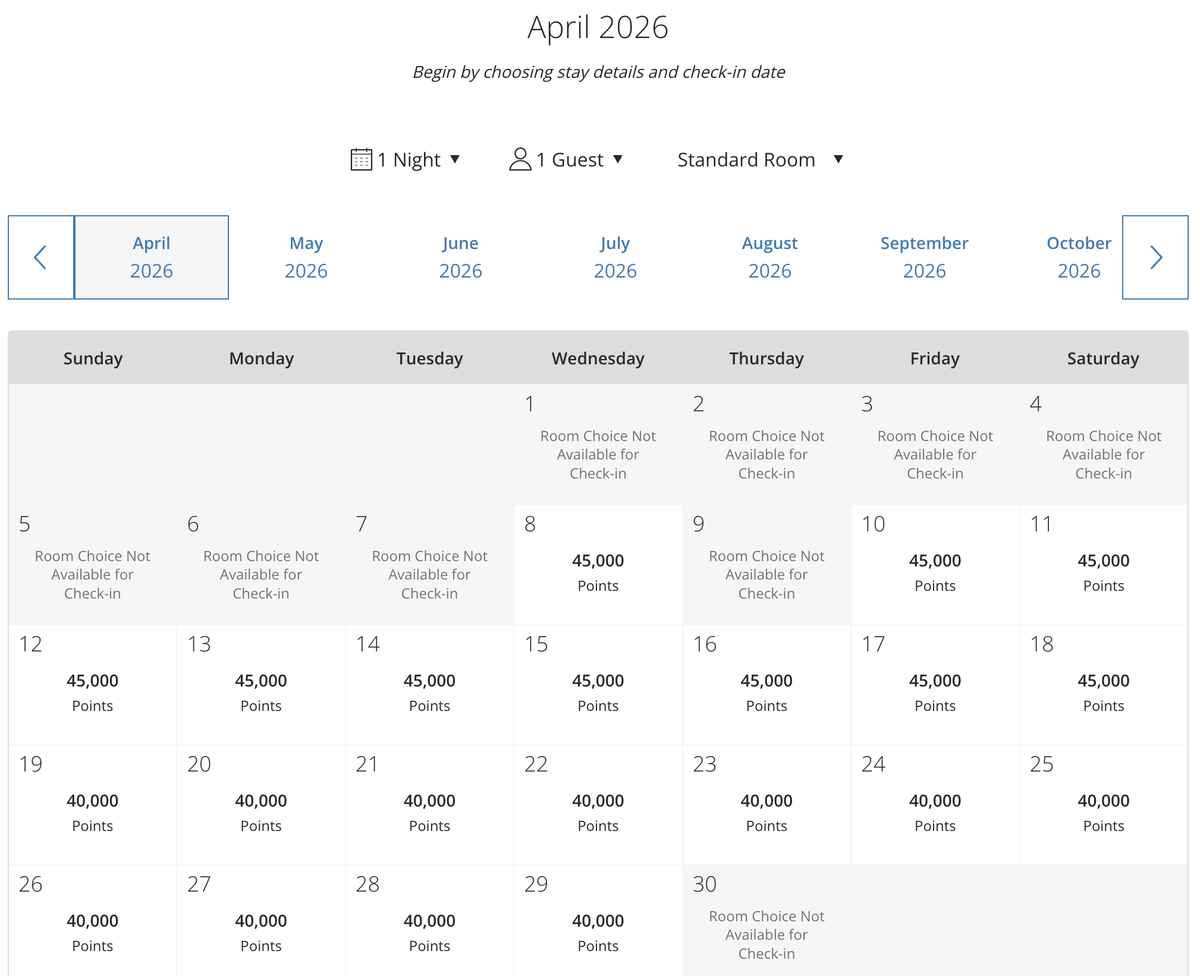Click unavailable April 4 cell

click(1104, 445)
